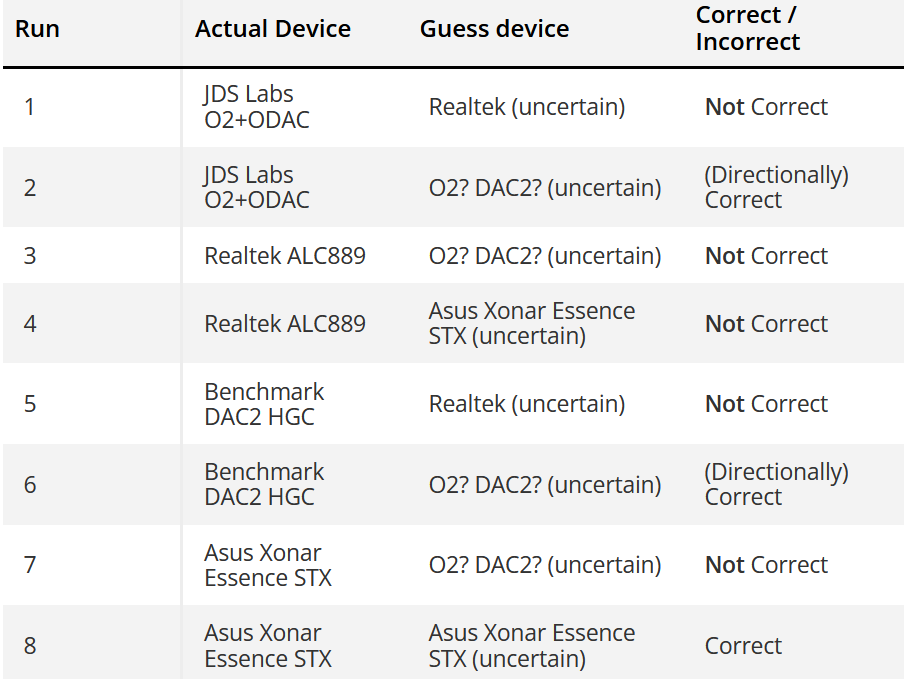Click Benchmark DAC2 HGC in run 5
This screenshot has width=904, height=679.
pyautogui.click(x=264, y=404)
